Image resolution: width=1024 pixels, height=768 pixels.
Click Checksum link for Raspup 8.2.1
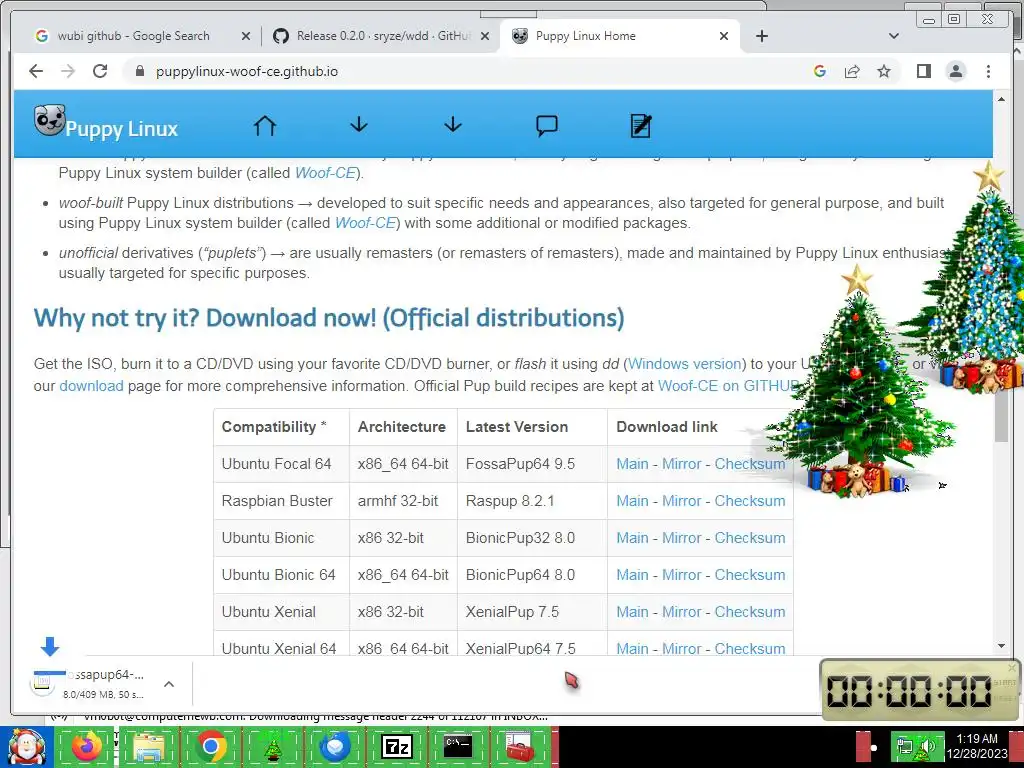750,501
